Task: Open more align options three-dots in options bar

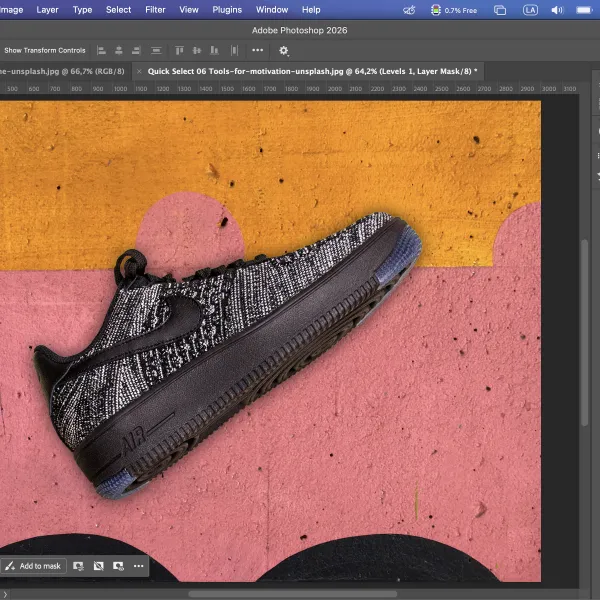Action: [x=258, y=50]
